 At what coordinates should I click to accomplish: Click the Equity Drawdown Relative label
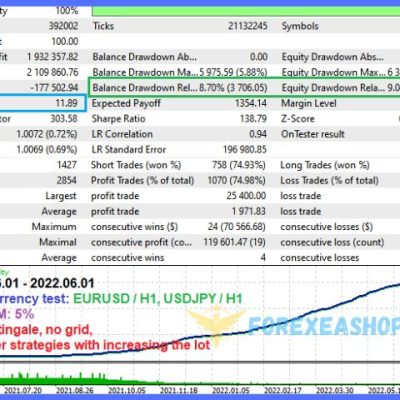(x=333, y=88)
